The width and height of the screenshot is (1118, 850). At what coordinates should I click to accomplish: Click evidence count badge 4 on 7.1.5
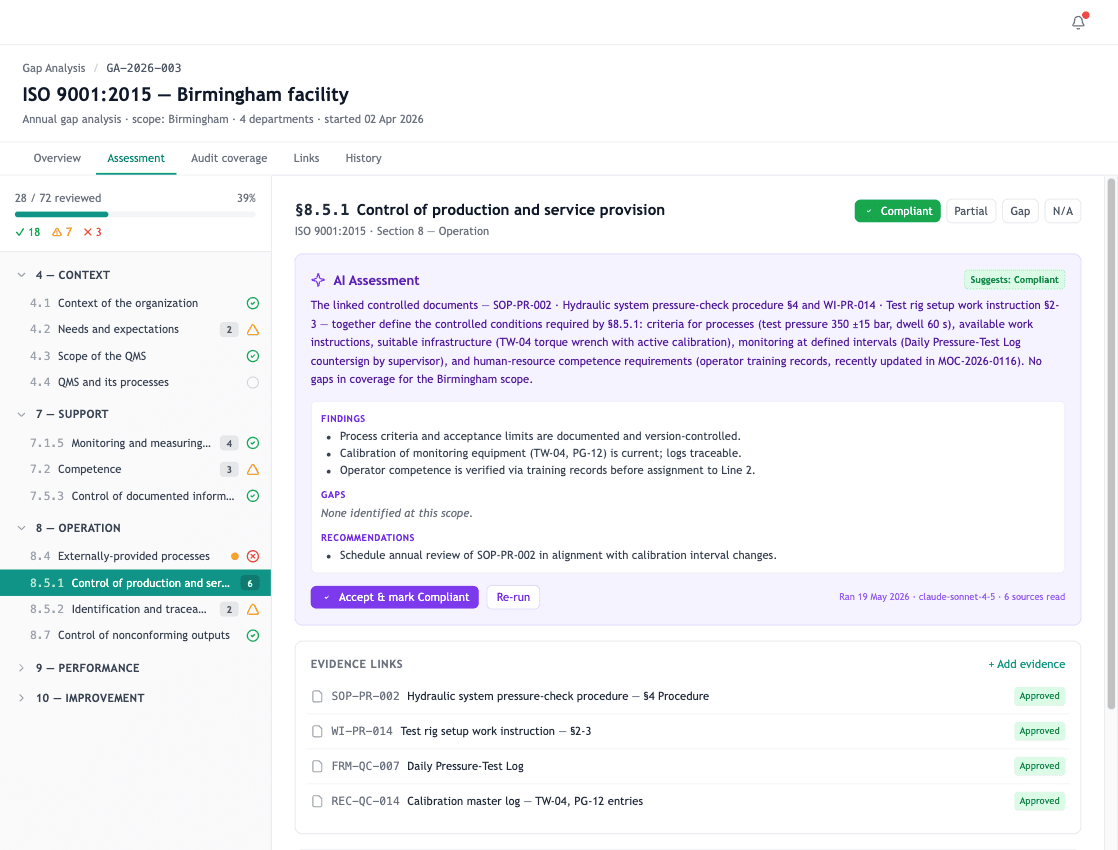[x=229, y=443]
